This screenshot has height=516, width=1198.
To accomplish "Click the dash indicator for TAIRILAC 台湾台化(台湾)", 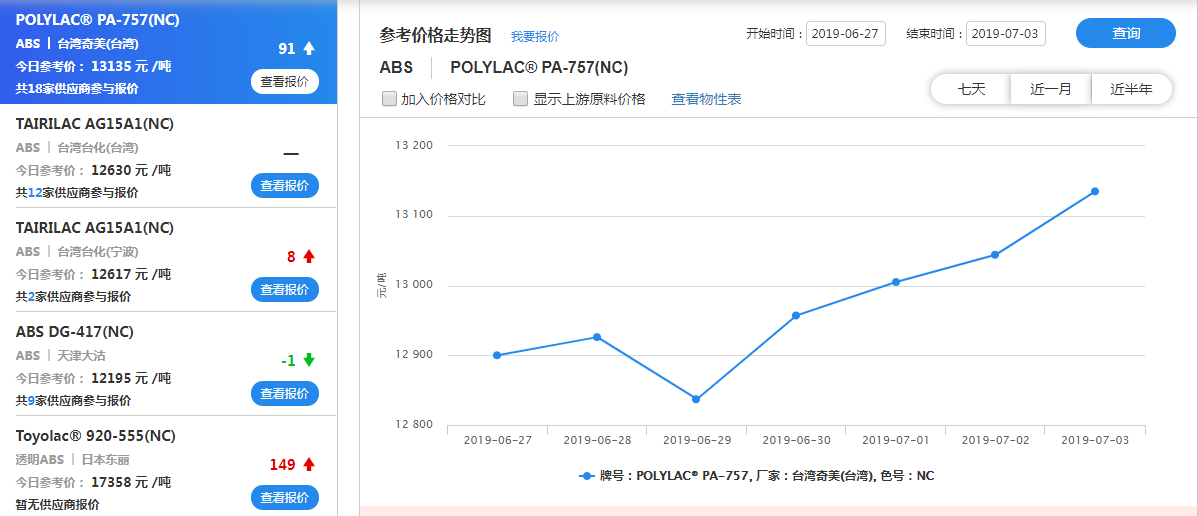I will tap(290, 154).
